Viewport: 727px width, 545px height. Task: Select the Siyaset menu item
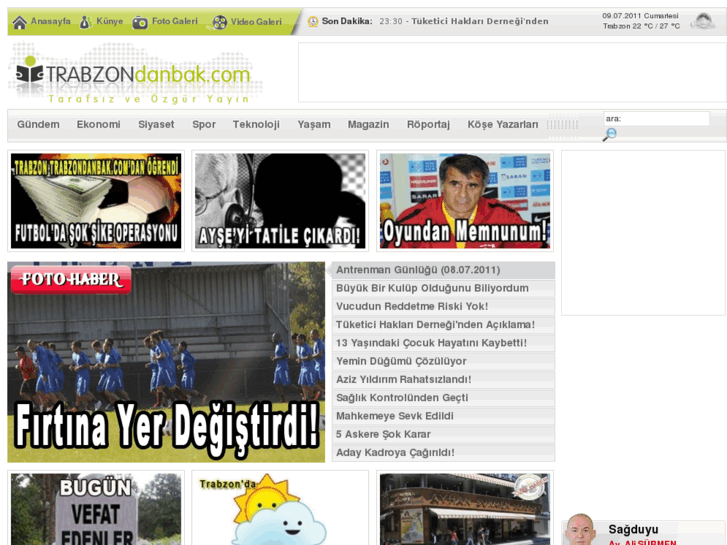[x=156, y=124]
